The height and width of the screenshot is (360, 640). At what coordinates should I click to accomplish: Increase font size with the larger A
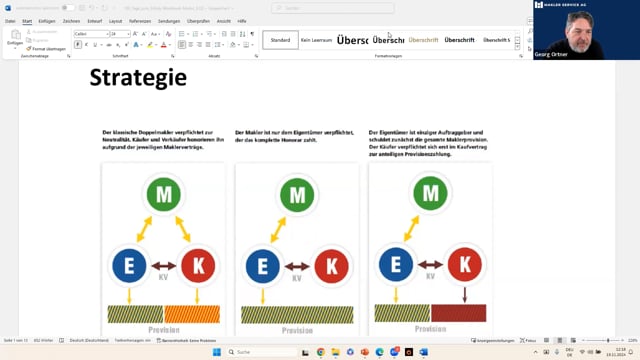coord(136,34)
